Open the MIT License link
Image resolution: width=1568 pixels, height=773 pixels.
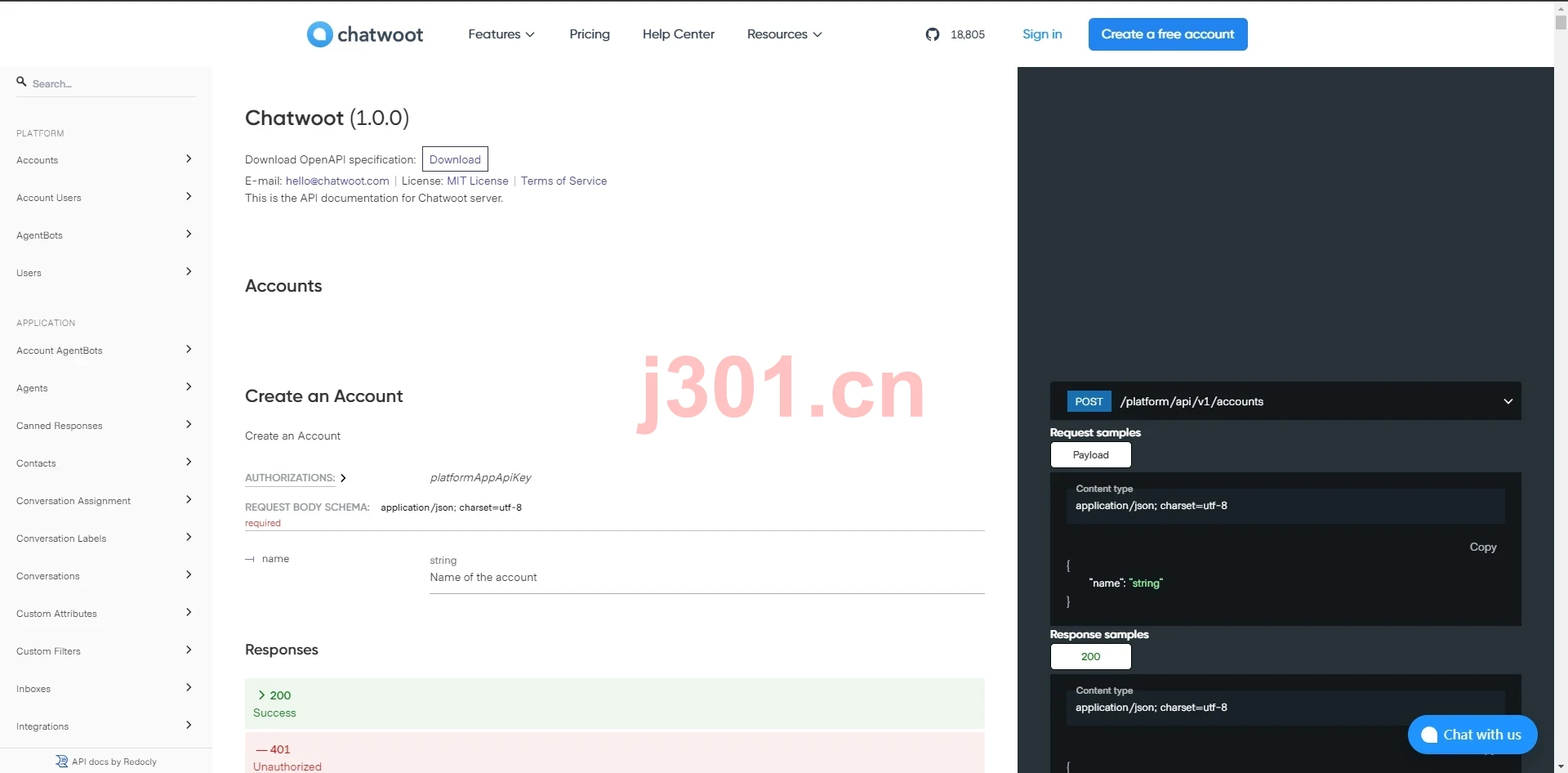[478, 181]
